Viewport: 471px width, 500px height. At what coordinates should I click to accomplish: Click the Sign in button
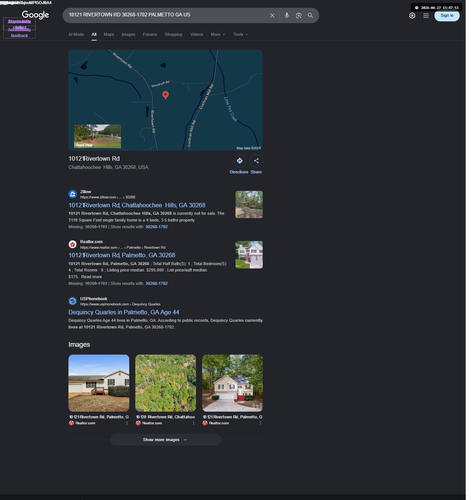point(447,15)
